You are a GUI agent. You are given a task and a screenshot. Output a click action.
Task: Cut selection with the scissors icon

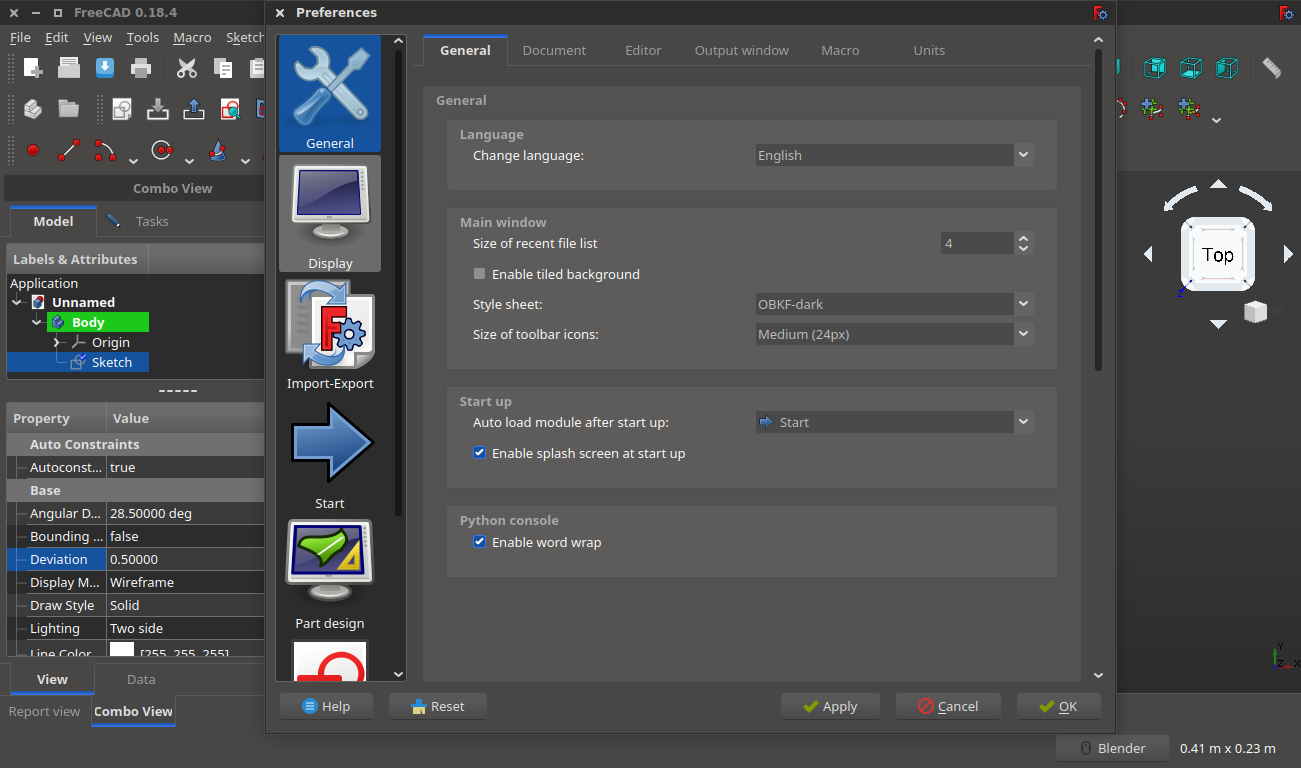tap(187, 68)
